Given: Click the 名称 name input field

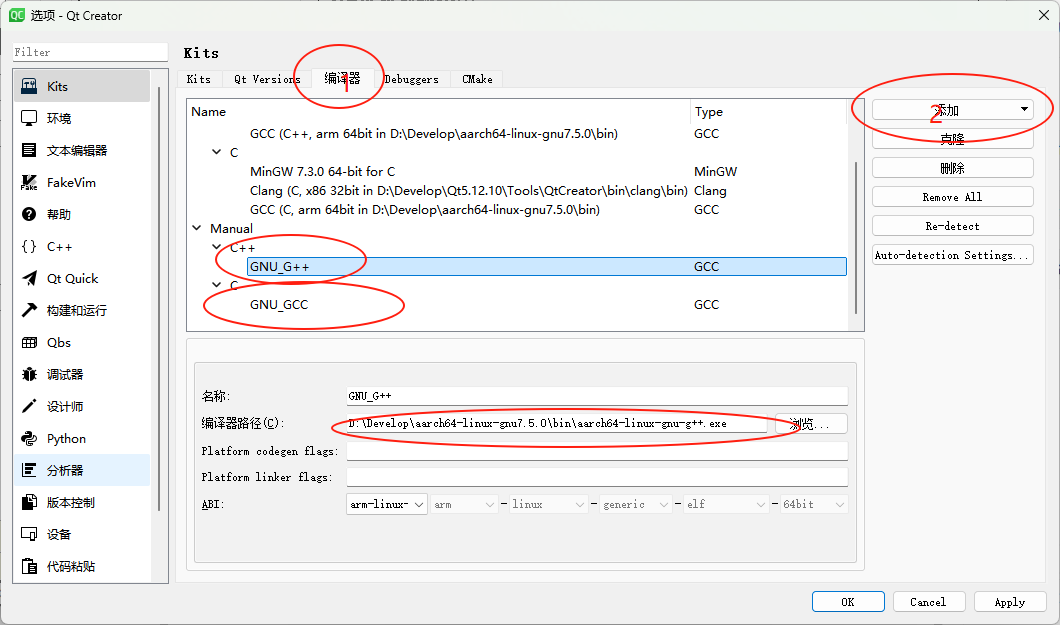Looking at the screenshot, I should [597, 396].
